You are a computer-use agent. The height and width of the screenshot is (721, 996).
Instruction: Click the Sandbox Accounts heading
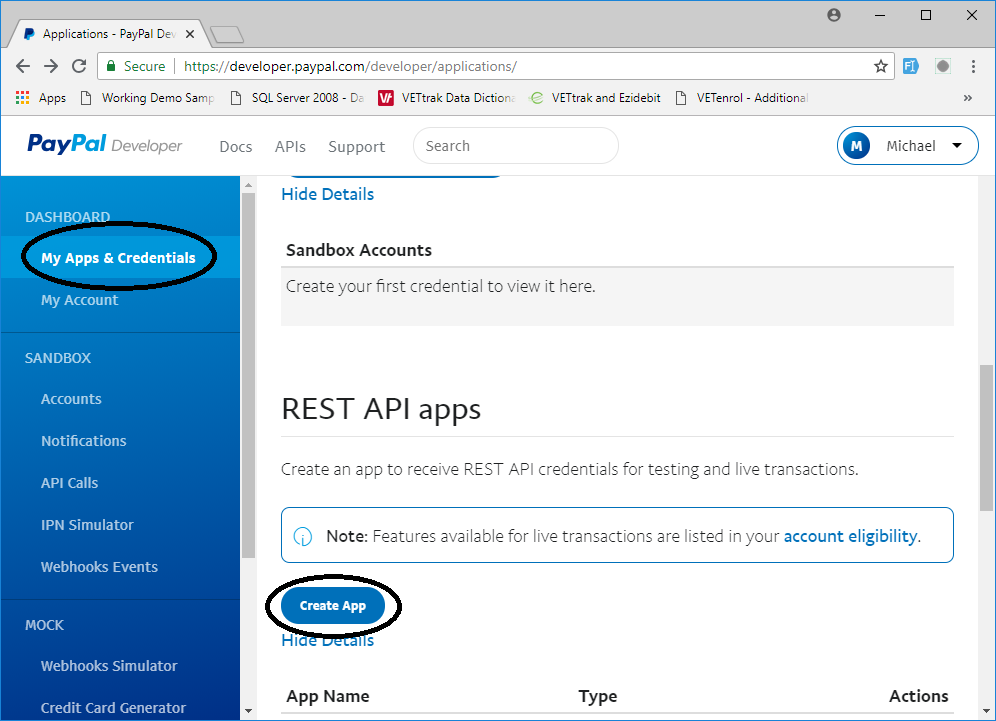pyautogui.click(x=359, y=250)
